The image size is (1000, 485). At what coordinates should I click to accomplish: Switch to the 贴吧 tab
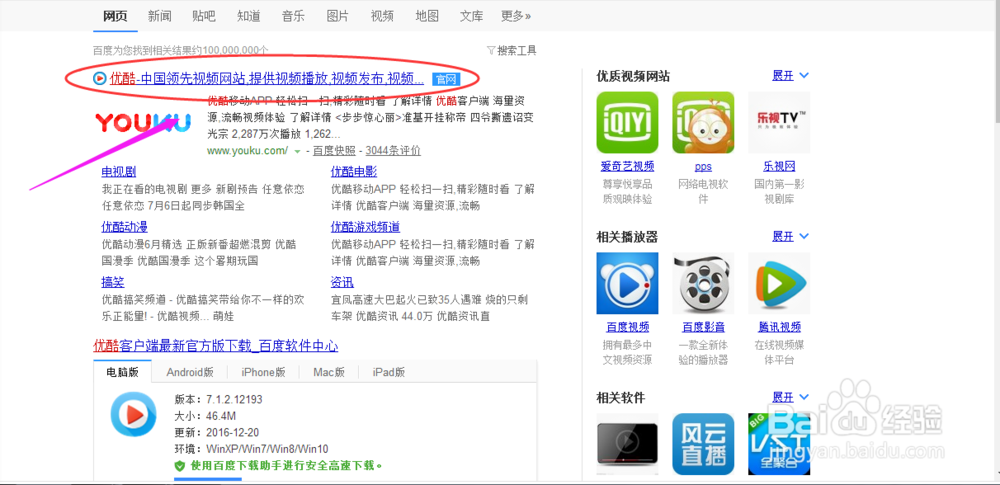[x=204, y=16]
